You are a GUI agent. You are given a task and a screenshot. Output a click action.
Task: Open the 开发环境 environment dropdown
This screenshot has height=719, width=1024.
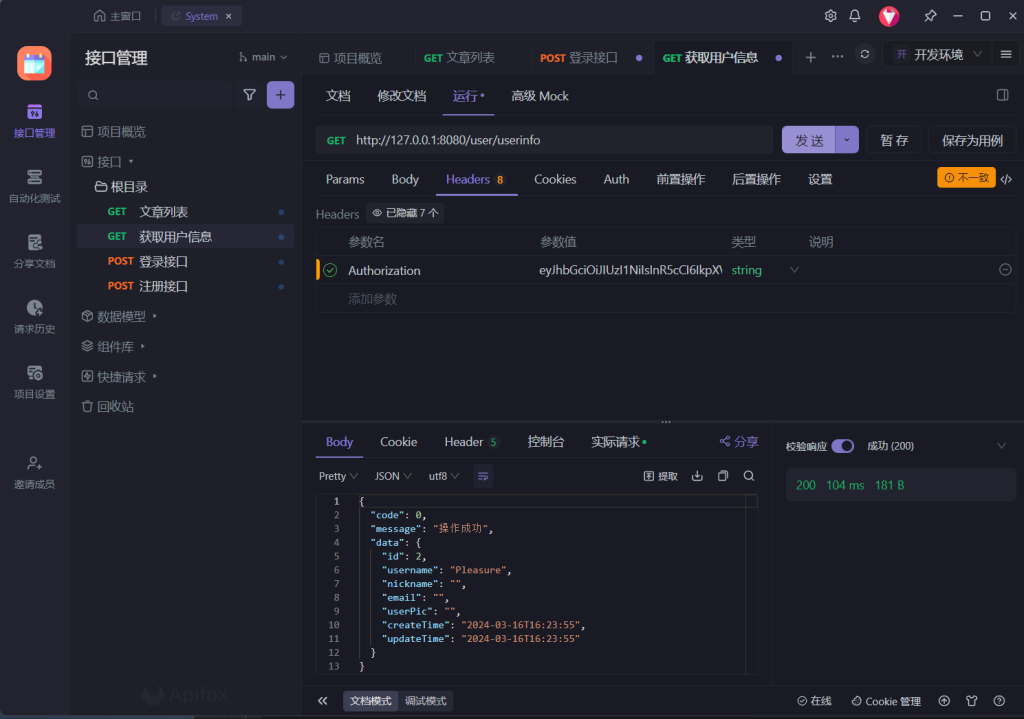pyautogui.click(x=937, y=55)
